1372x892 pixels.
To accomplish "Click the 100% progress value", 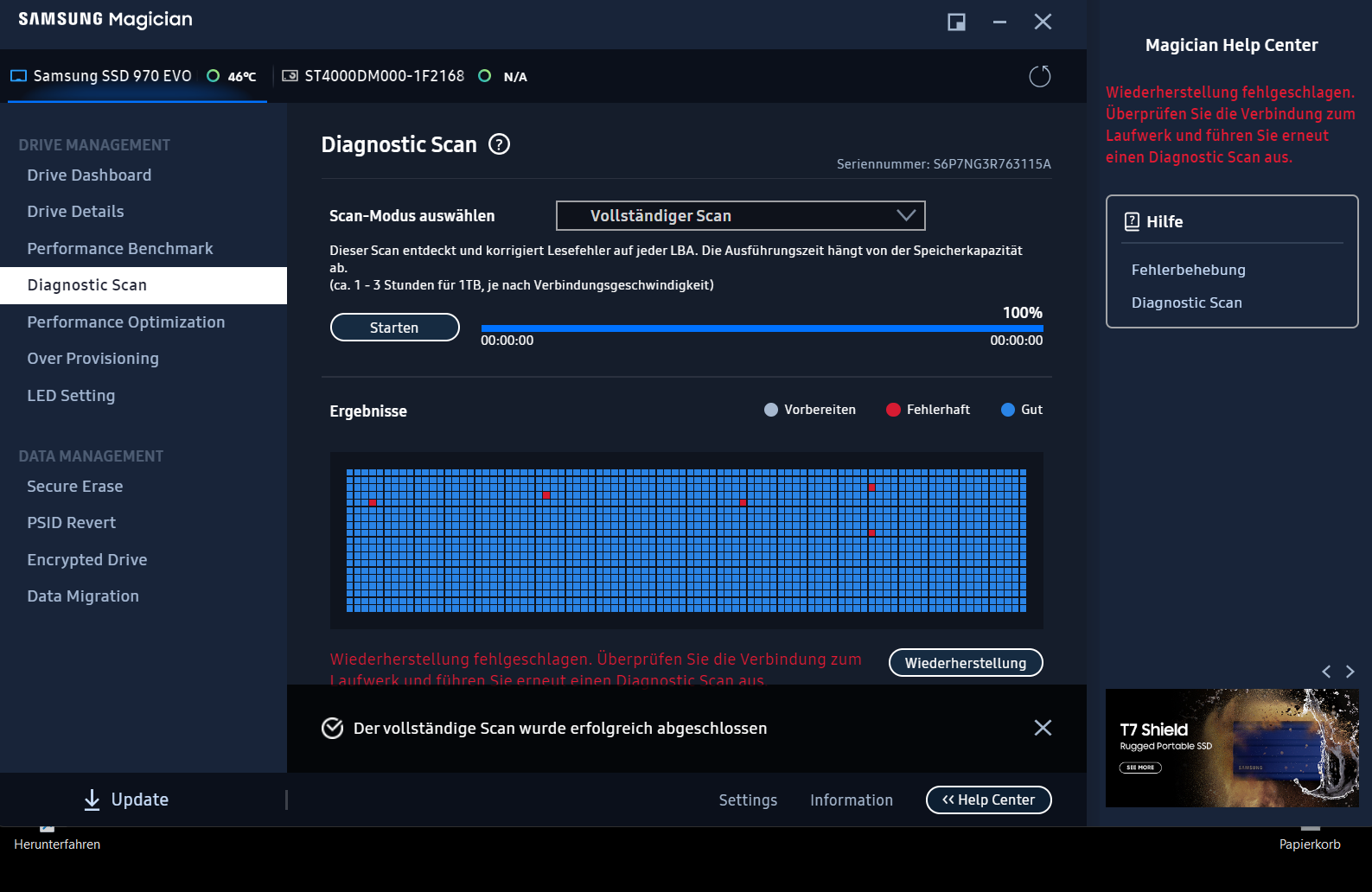I will pyautogui.click(x=1022, y=312).
